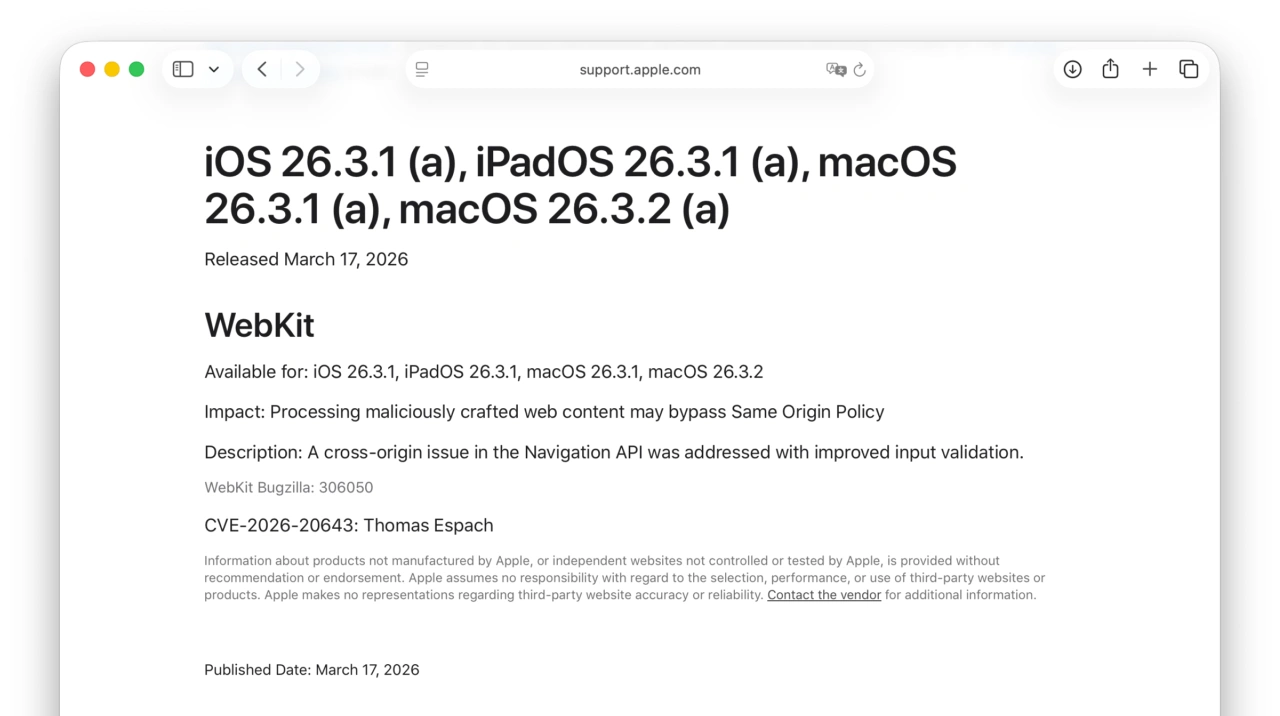Minimize the Safari window

click(x=112, y=68)
